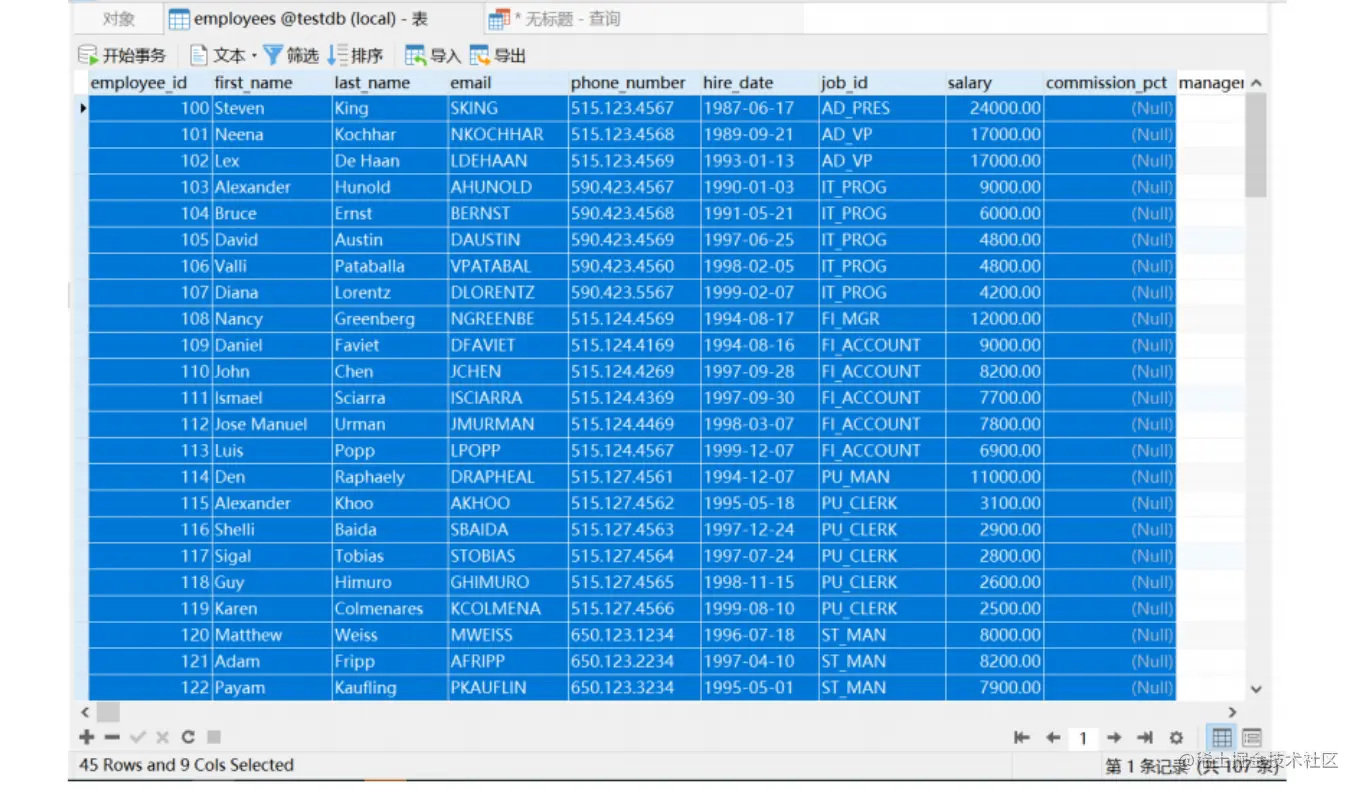Select the "Raphaely" last name cell
Viewport: 1361px width, 793px height.
click(x=390, y=477)
